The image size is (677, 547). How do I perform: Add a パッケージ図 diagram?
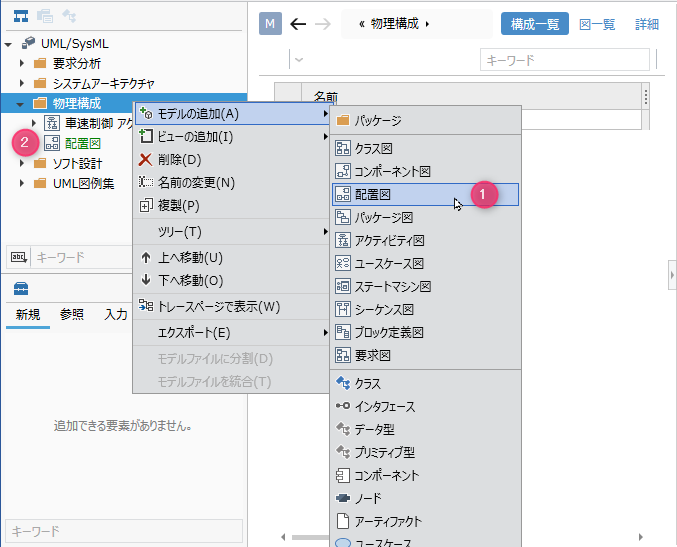tap(425, 218)
